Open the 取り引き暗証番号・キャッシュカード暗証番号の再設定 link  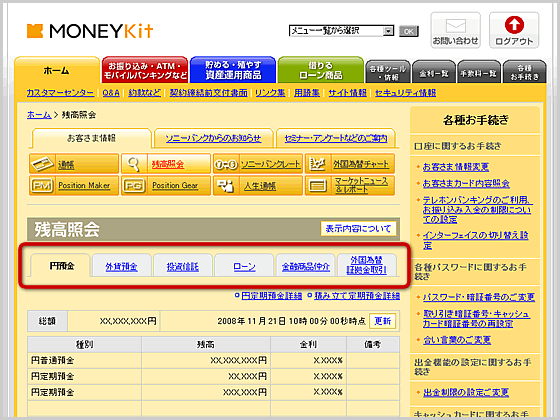pyautogui.click(x=476, y=319)
